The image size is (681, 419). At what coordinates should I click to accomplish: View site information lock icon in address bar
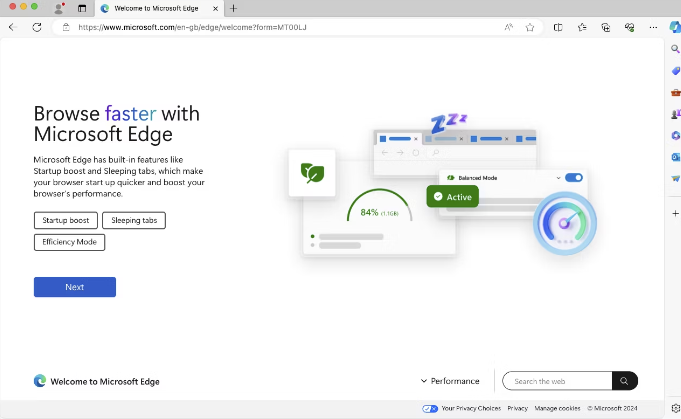pyautogui.click(x=66, y=27)
